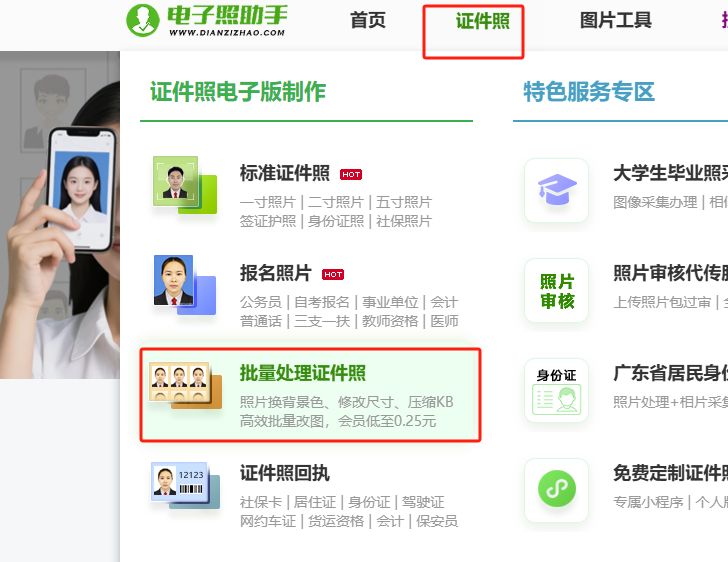This screenshot has width=728, height=562.
Task: Click the graduation cap icon
Action: pos(557,190)
